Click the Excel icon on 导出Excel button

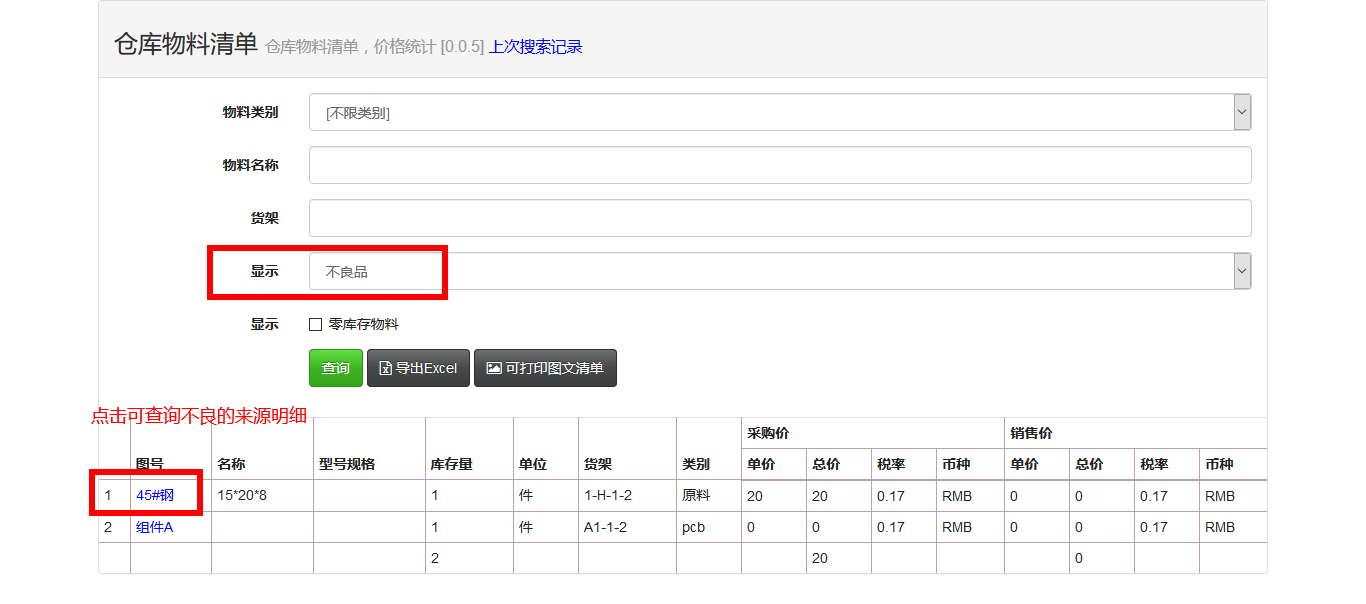pyautogui.click(x=385, y=368)
